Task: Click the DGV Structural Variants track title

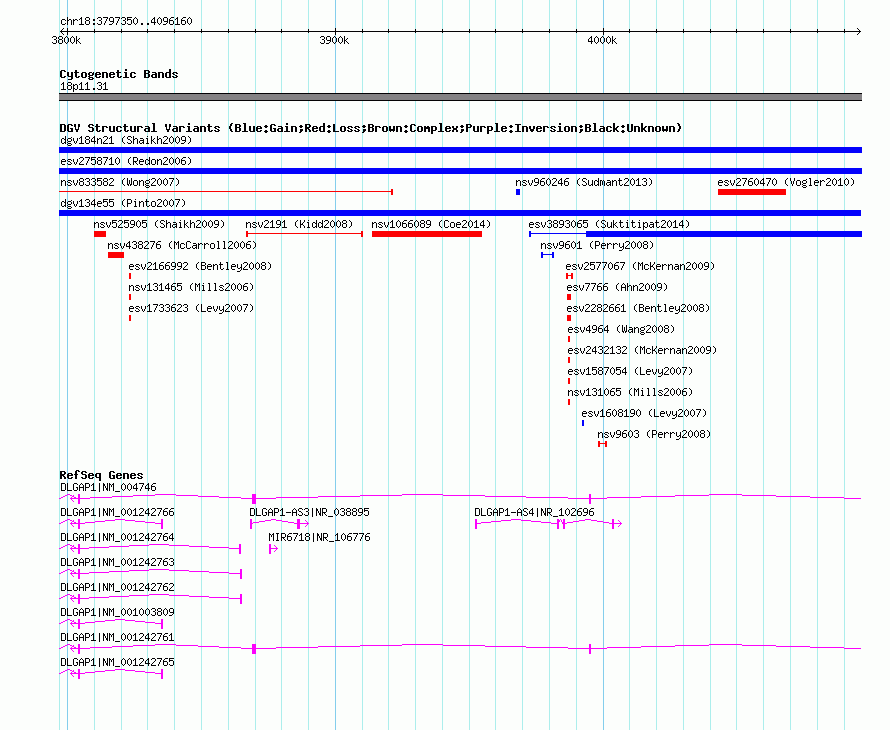Action: pyautogui.click(x=370, y=128)
